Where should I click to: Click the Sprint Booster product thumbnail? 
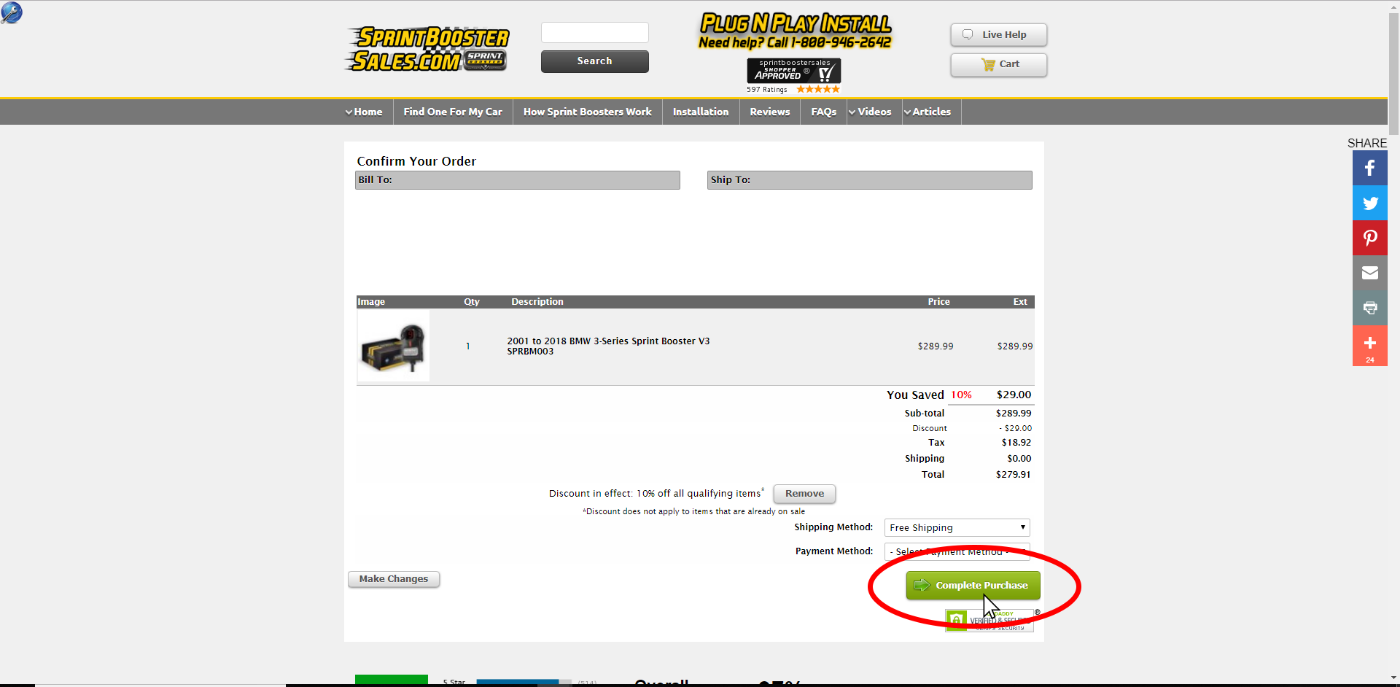click(393, 346)
